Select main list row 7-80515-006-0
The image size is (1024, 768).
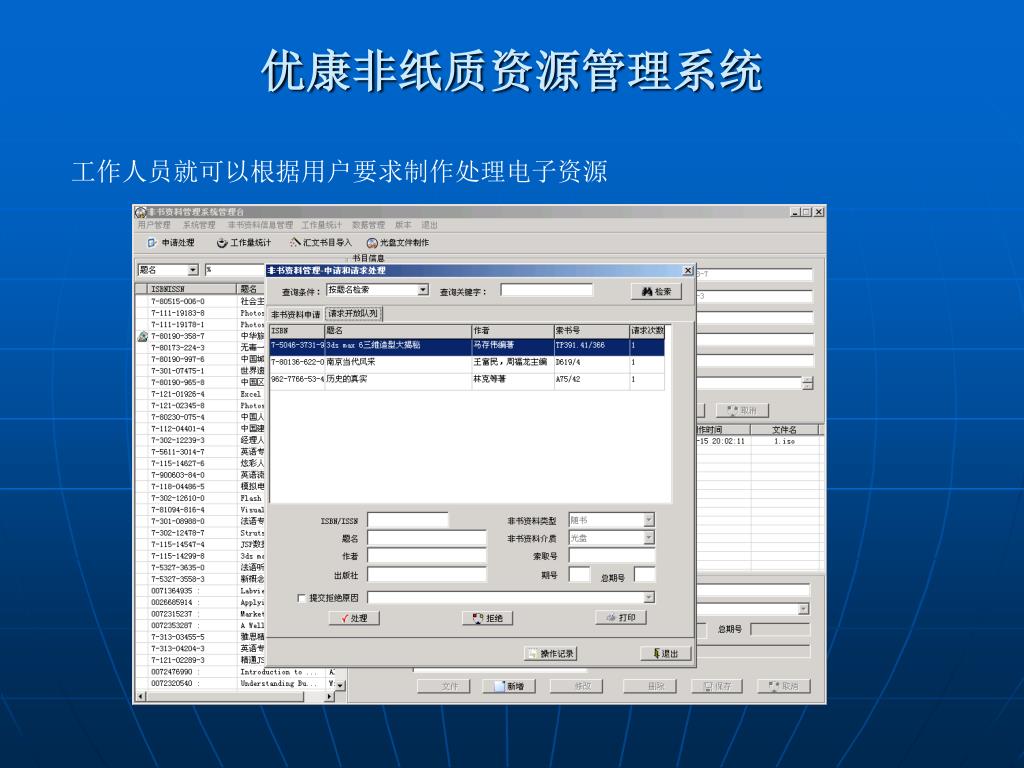point(200,301)
